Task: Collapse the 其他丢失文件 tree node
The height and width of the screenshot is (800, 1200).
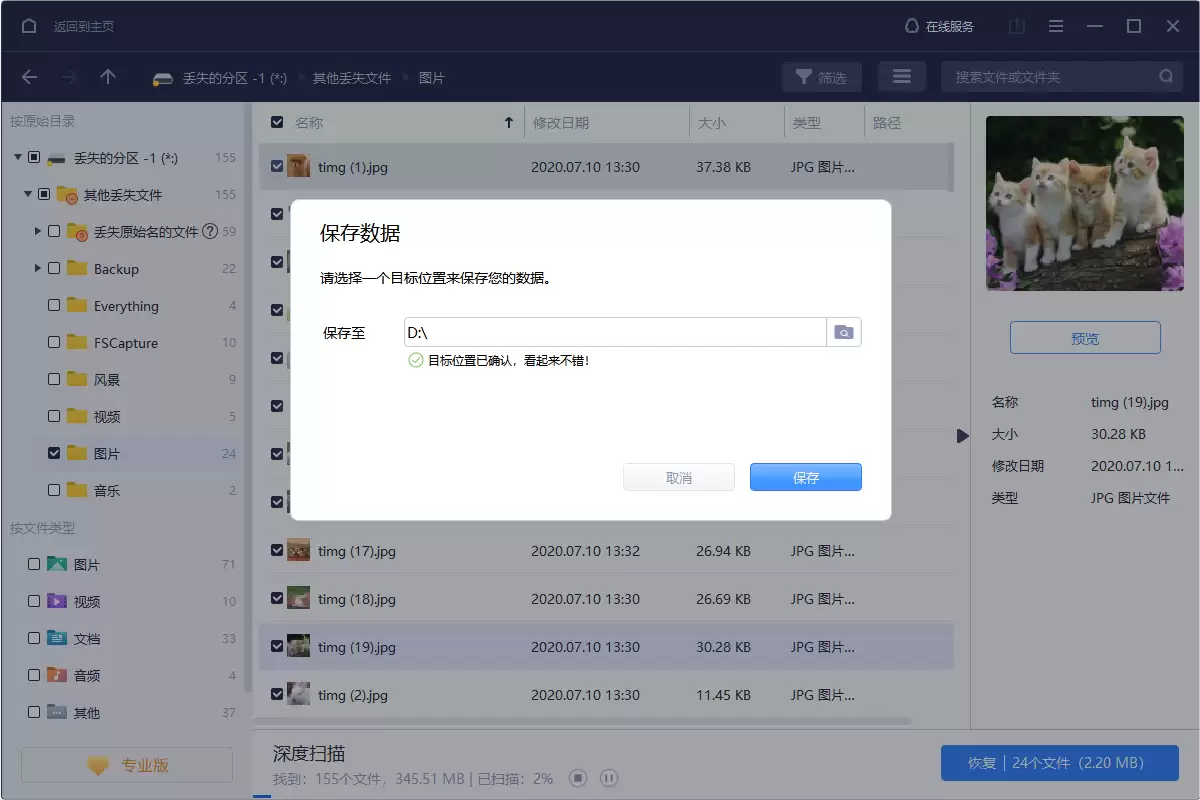Action: [28, 194]
